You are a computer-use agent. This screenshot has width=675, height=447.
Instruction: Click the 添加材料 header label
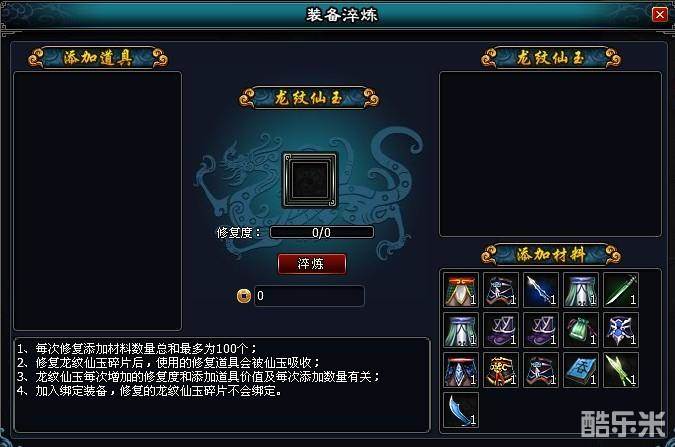[x=551, y=255]
